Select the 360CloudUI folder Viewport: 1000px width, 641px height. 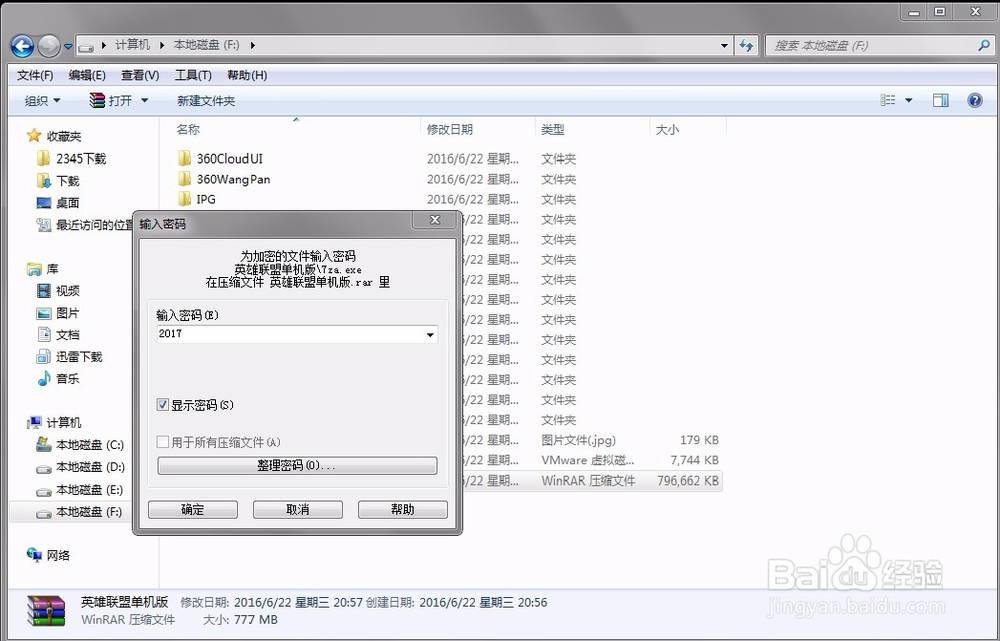220,159
